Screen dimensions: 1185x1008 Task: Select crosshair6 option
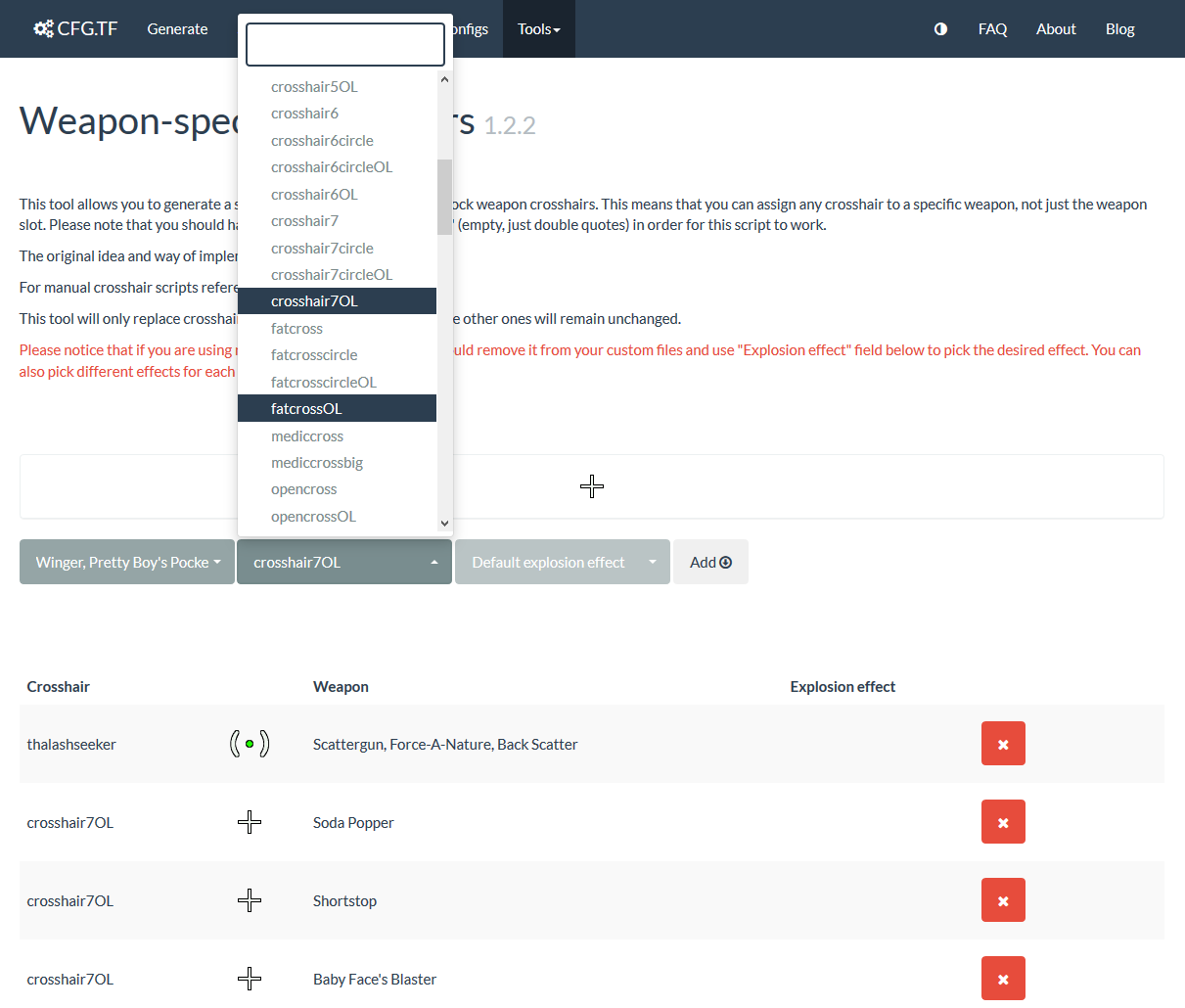coord(337,114)
